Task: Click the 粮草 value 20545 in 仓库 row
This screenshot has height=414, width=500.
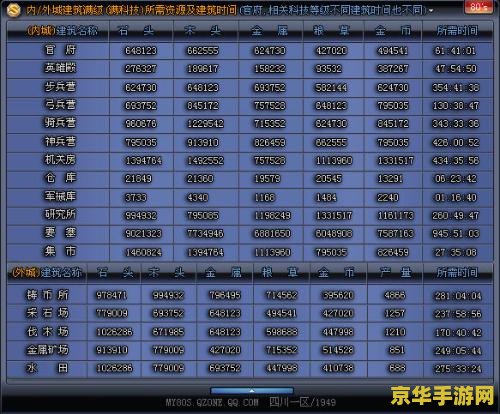Action: 329,179
